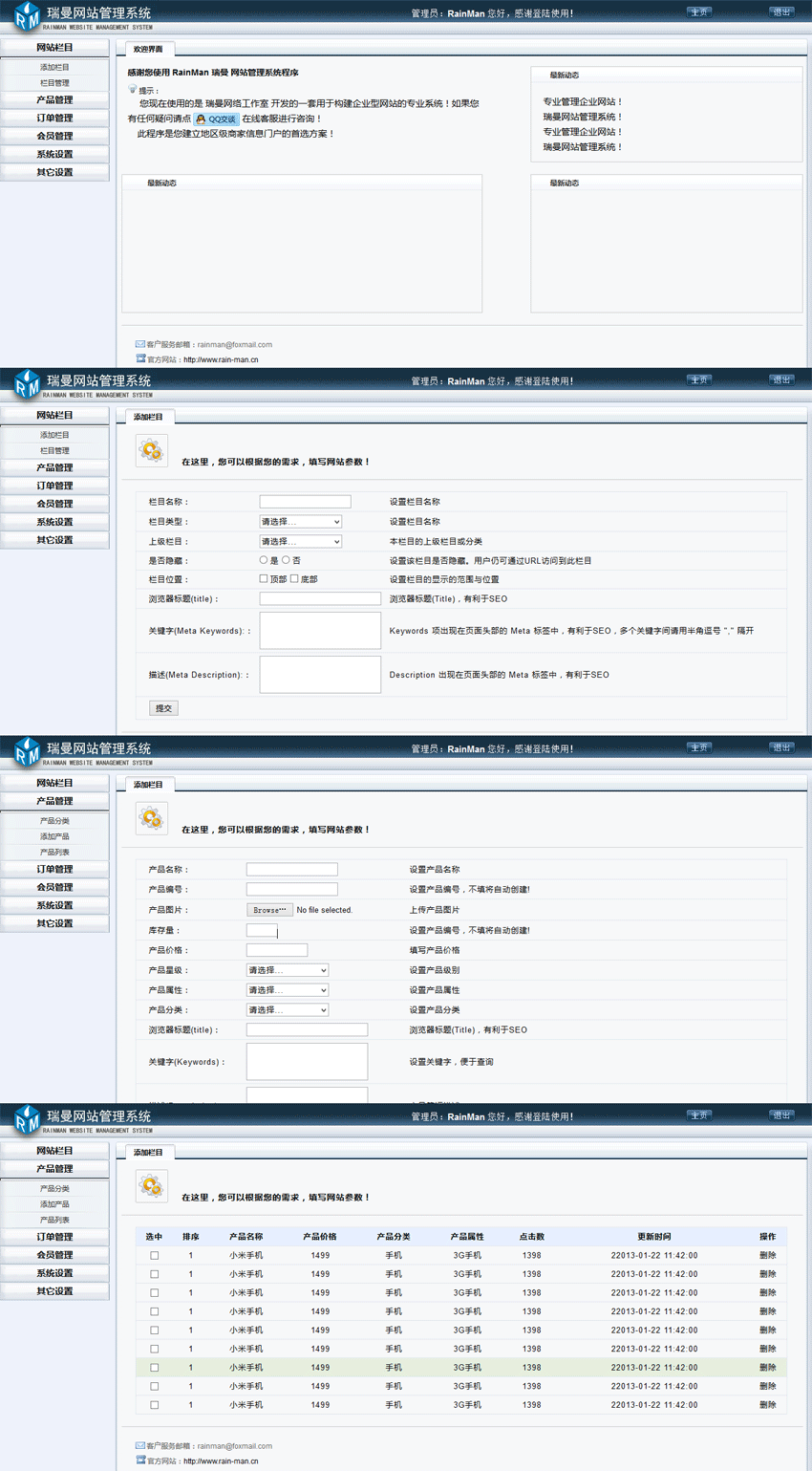812x1471 pixels.
Task: Click the gear icon above the 产品名称 form
Action: 151,818
